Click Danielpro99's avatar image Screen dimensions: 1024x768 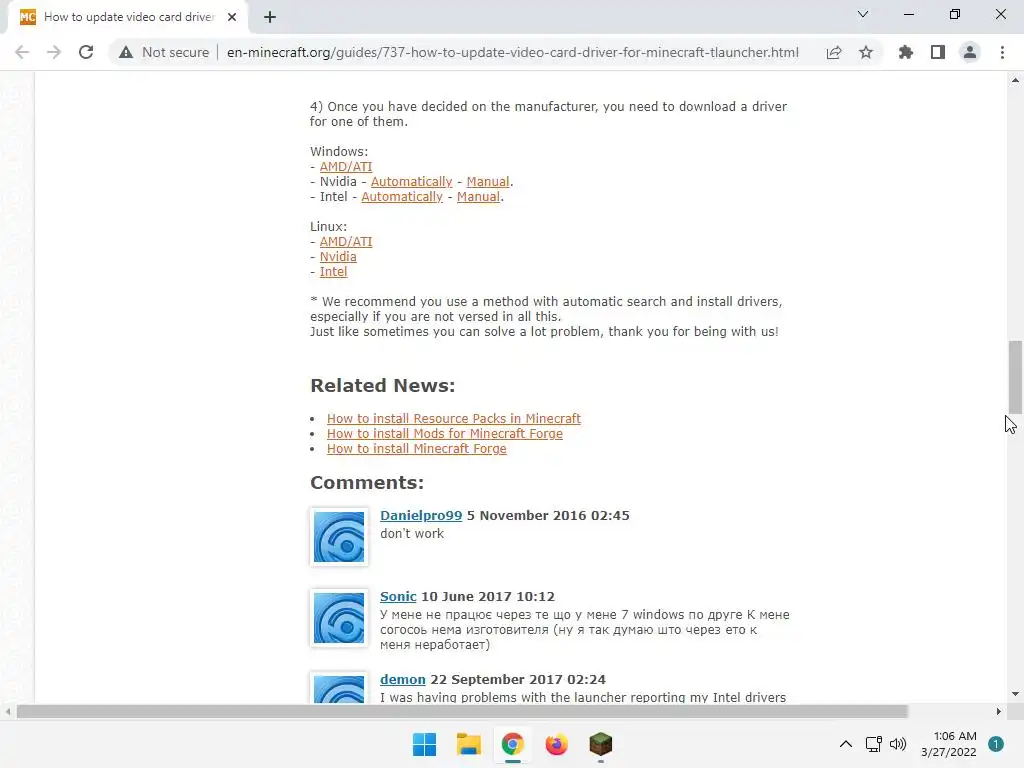point(339,537)
